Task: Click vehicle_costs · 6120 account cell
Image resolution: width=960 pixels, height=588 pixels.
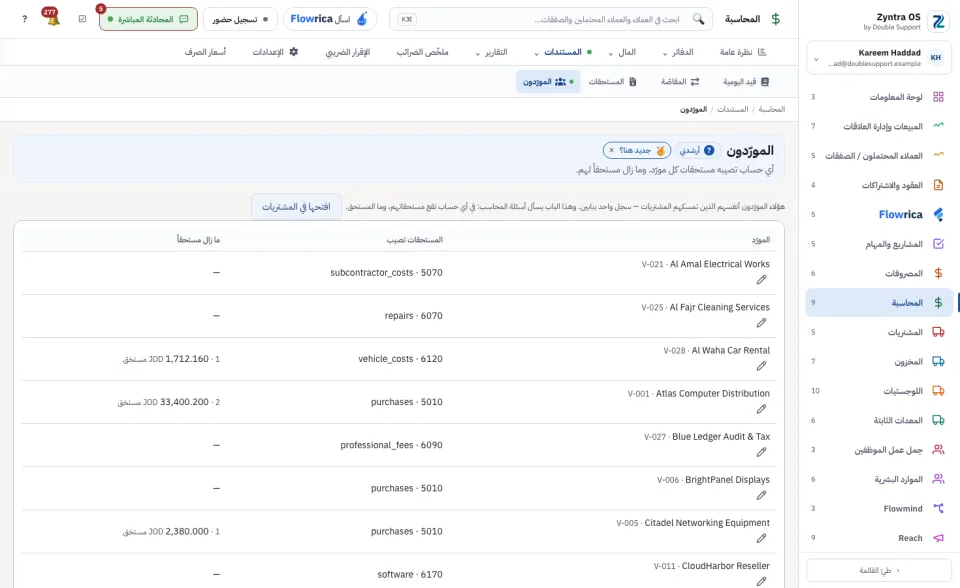Action: tap(400, 359)
